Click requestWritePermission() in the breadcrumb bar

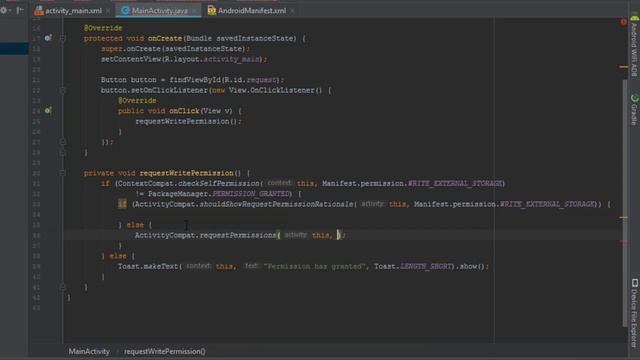(x=165, y=351)
